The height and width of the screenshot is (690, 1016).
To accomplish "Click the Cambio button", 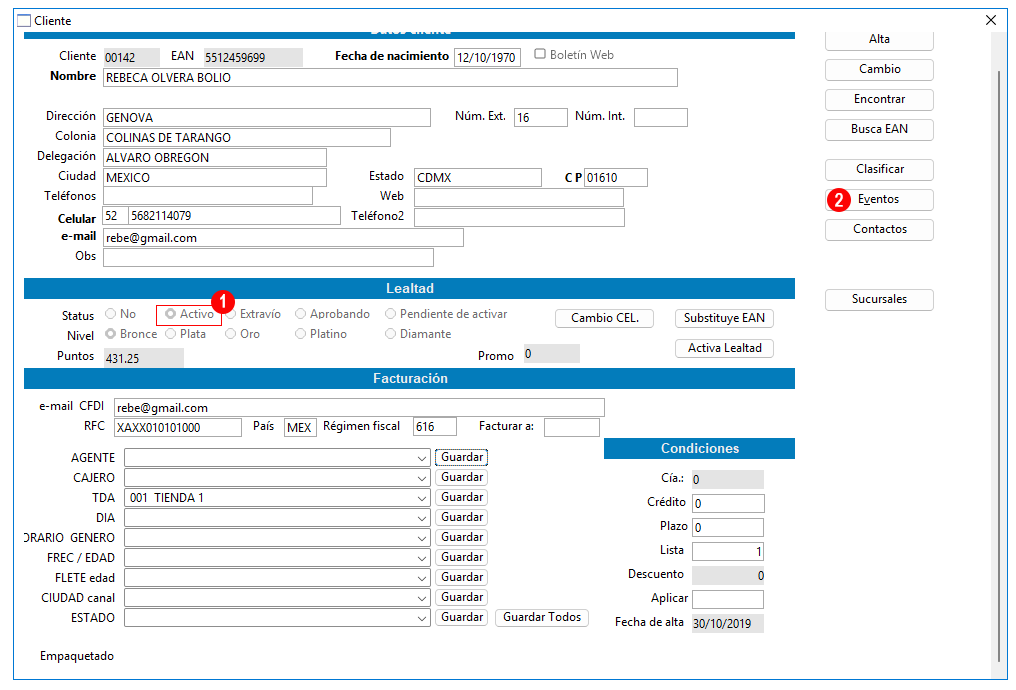I will pos(879,69).
